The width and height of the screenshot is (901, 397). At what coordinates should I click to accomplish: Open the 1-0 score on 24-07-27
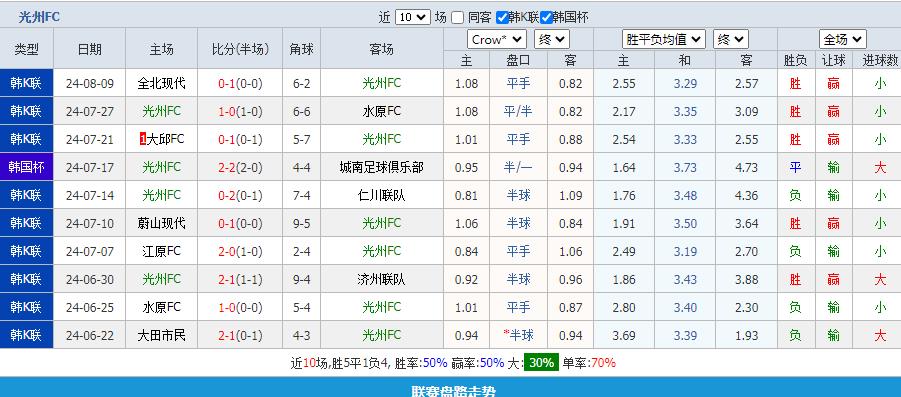pyautogui.click(x=227, y=111)
